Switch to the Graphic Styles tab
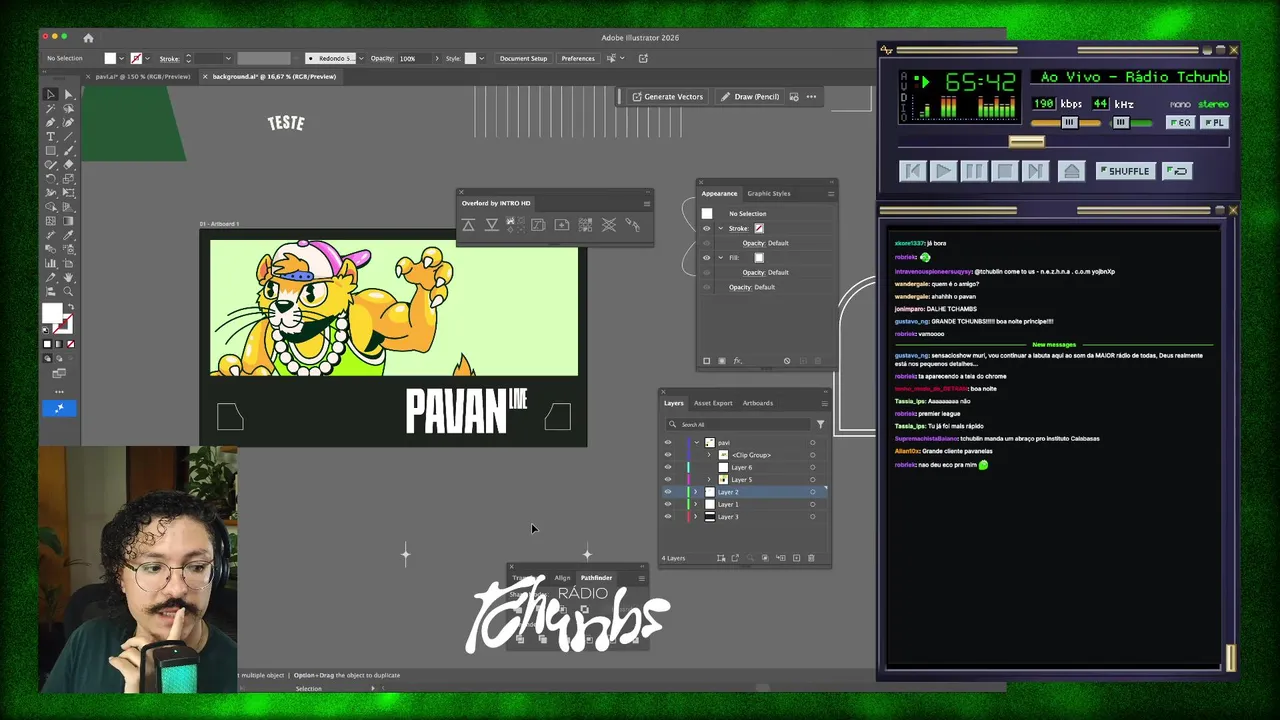 769,193
